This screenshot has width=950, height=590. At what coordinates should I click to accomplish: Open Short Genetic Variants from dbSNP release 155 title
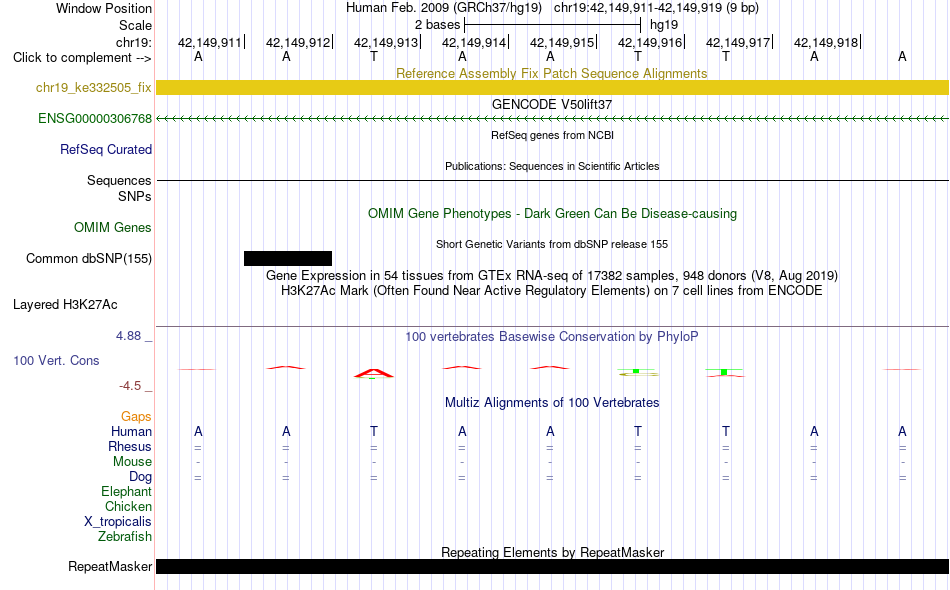[552, 244]
